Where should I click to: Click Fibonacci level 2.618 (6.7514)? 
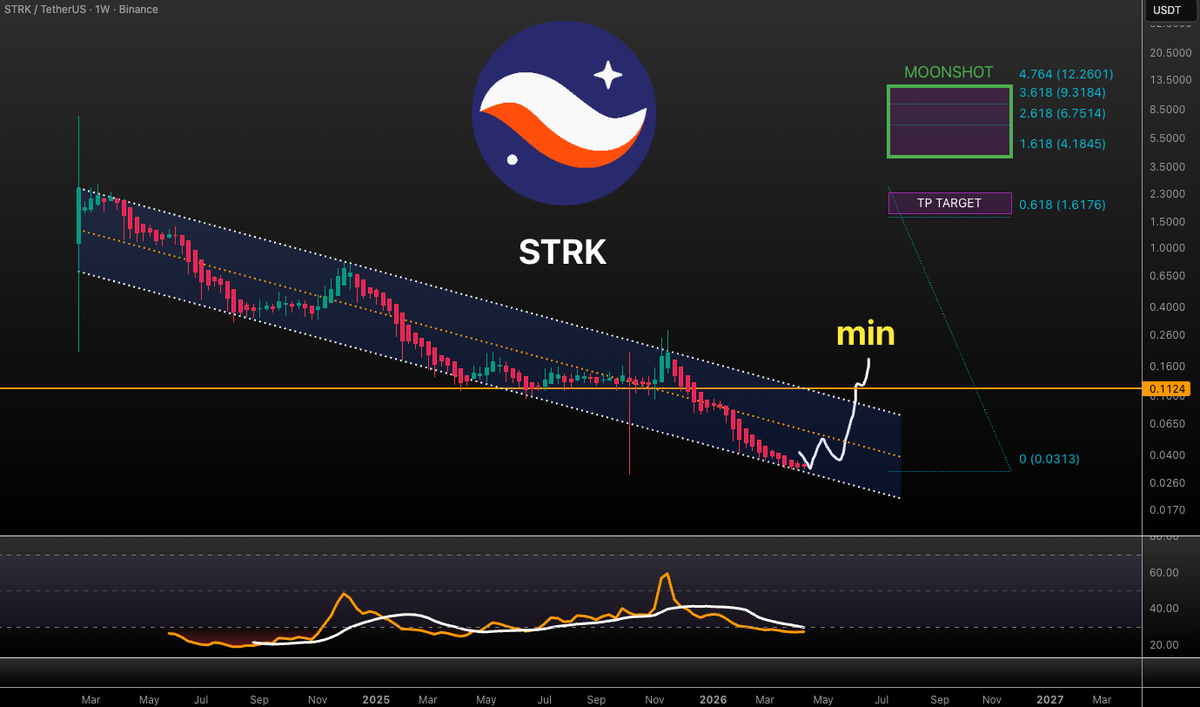tap(1064, 113)
